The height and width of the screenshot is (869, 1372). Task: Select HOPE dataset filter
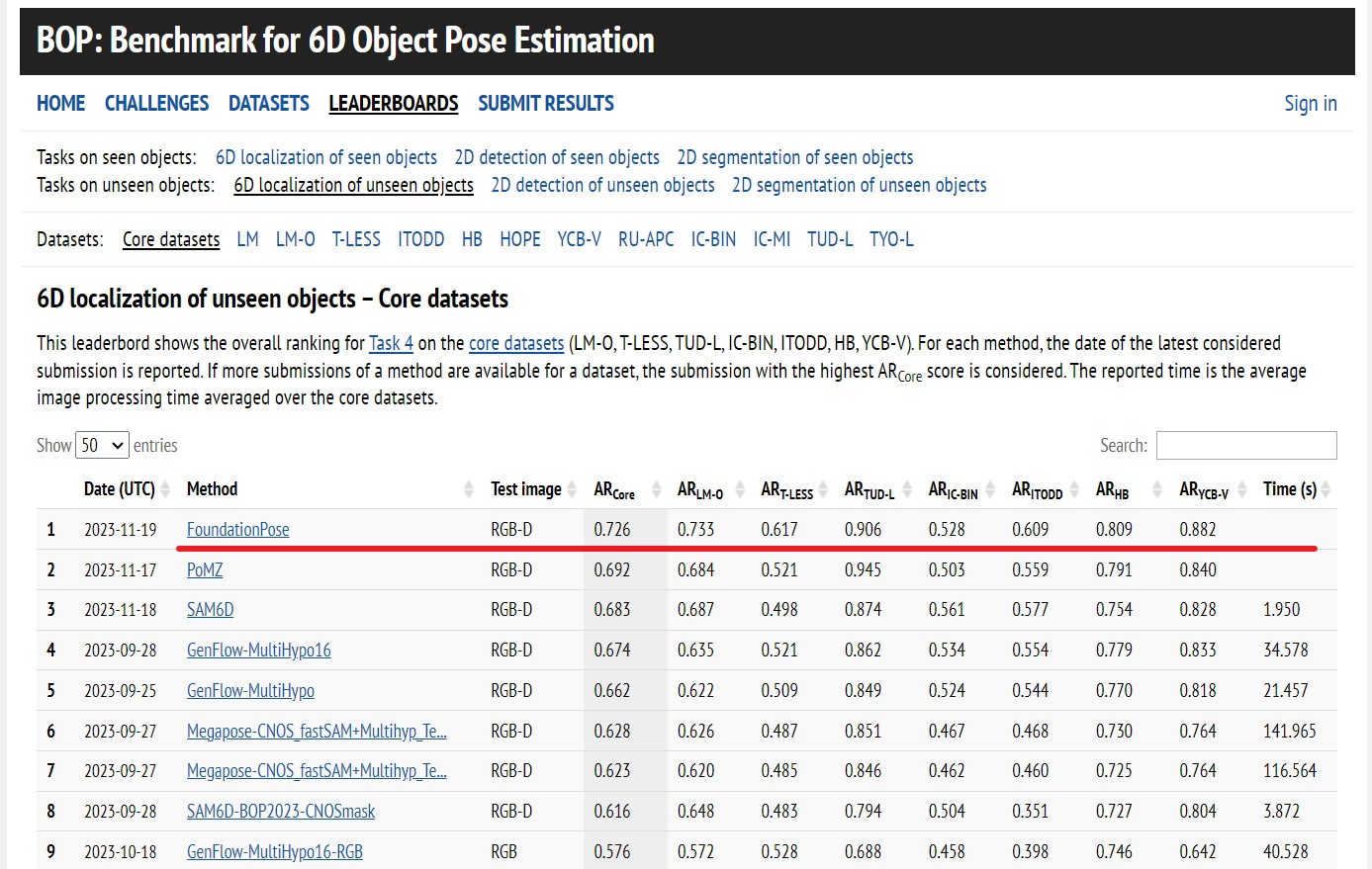[x=520, y=239]
